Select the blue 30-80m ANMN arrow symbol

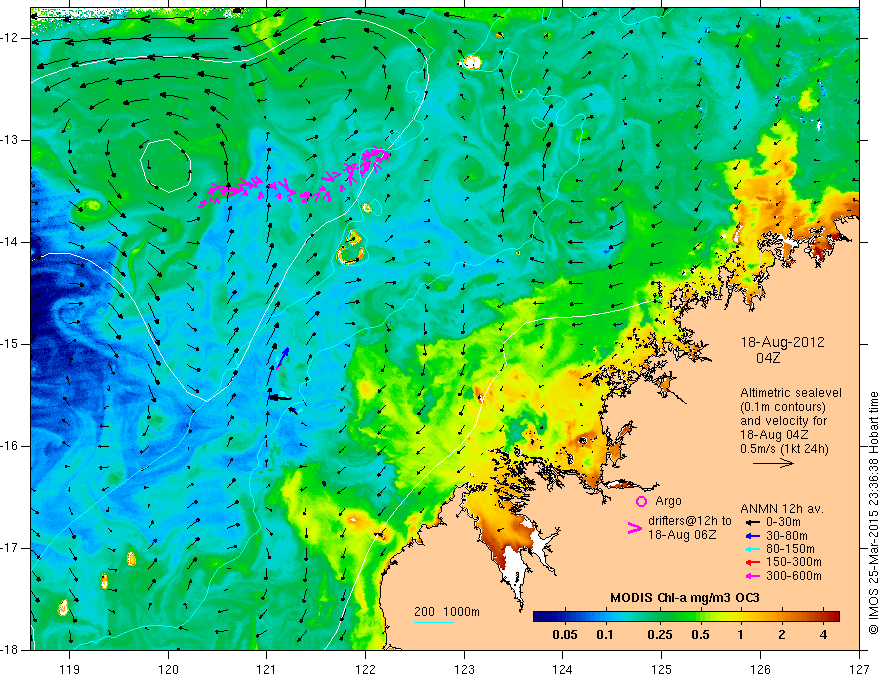point(752,535)
